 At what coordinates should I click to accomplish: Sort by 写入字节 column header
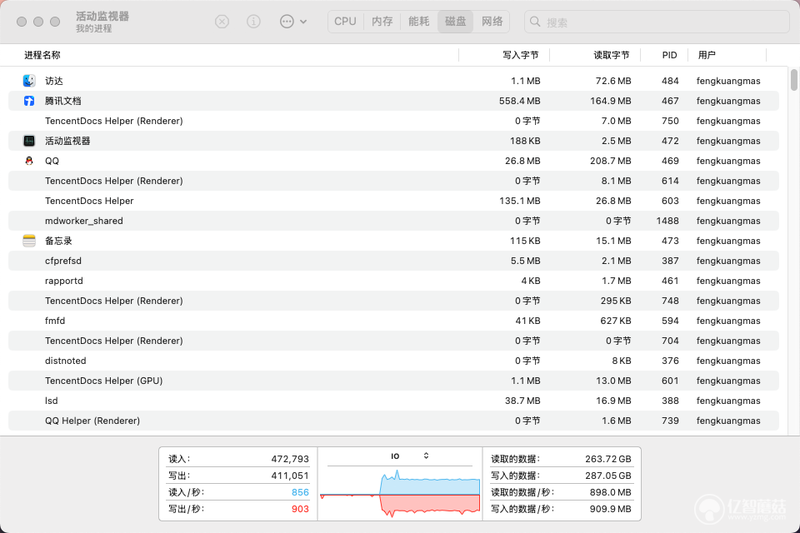[520, 55]
